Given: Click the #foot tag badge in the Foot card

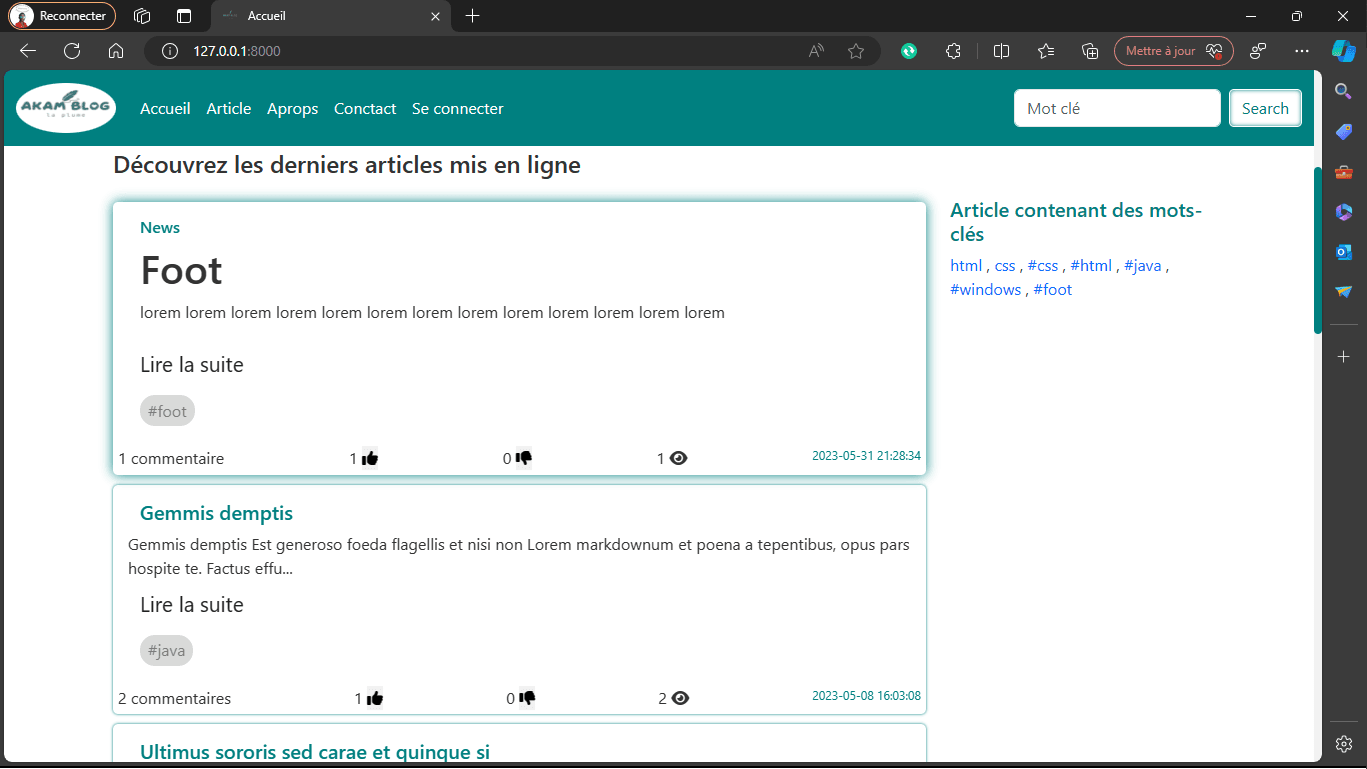Looking at the screenshot, I should (x=167, y=411).
